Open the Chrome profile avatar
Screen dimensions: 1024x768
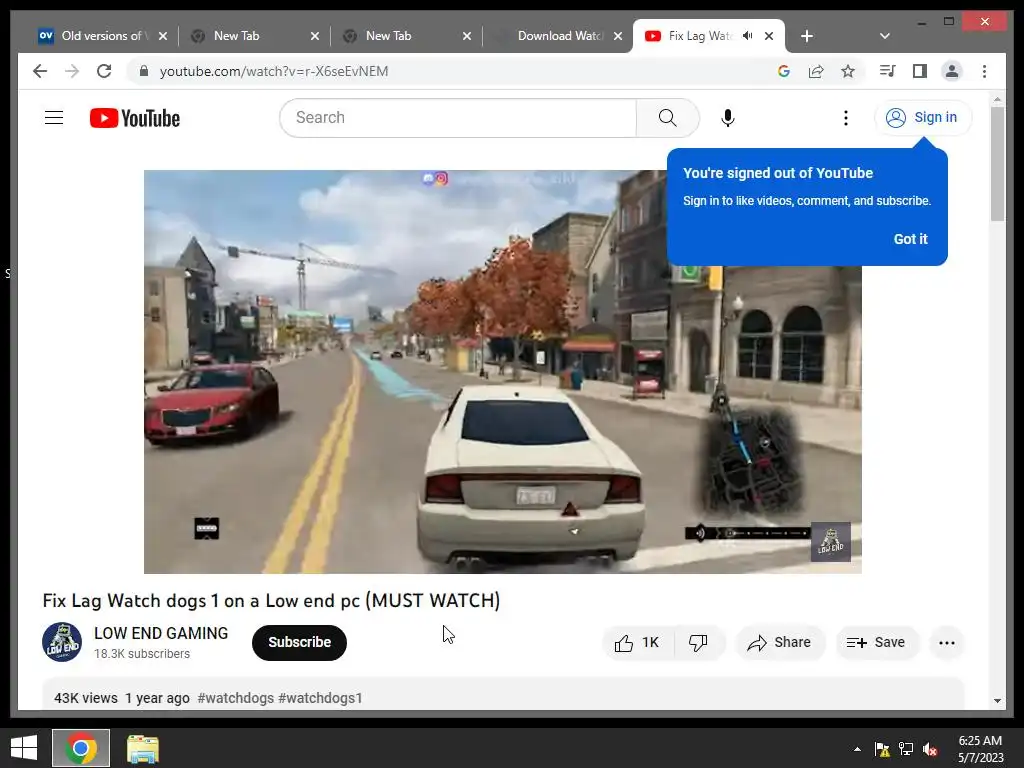point(952,71)
